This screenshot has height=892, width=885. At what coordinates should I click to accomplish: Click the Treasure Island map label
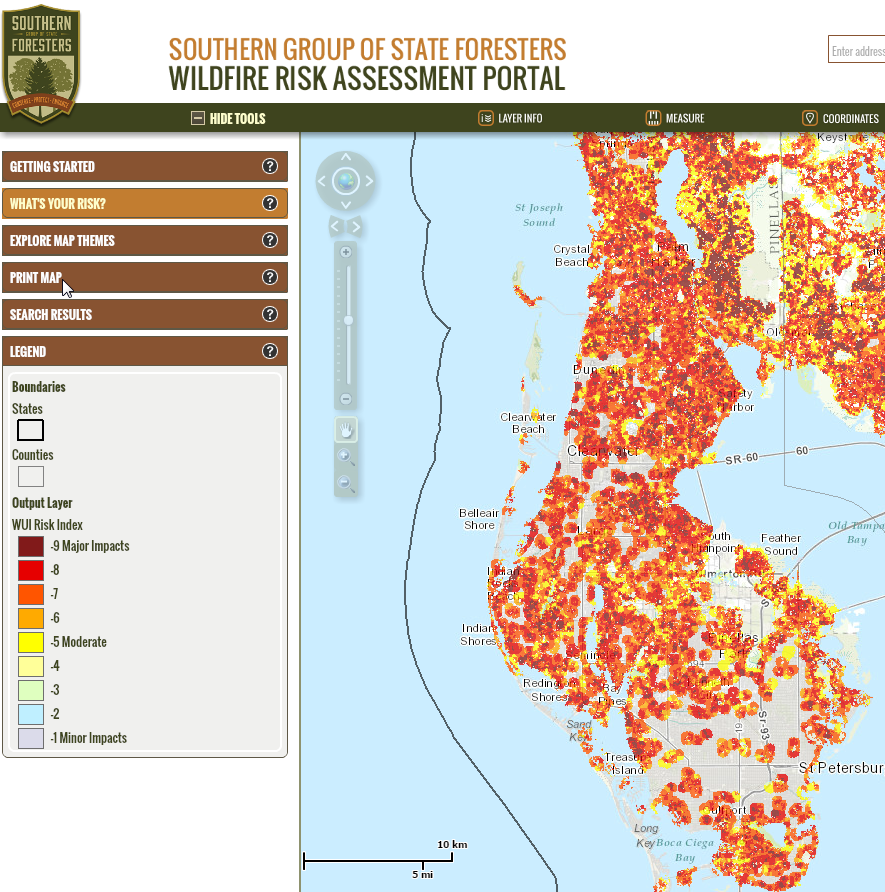[626, 763]
